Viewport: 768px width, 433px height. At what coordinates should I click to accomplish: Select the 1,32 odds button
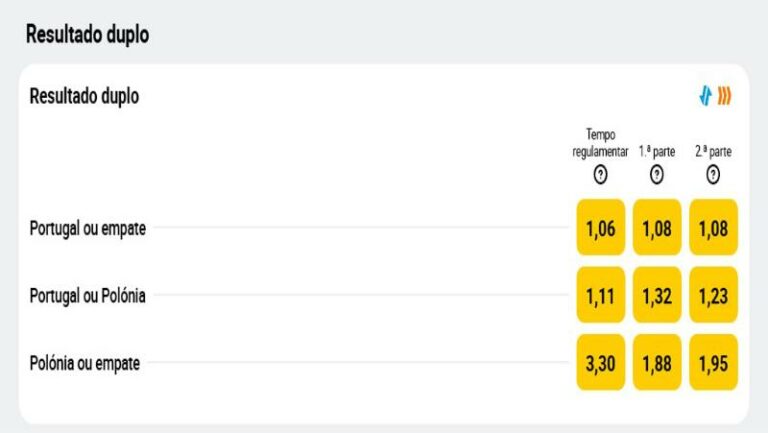657,295
